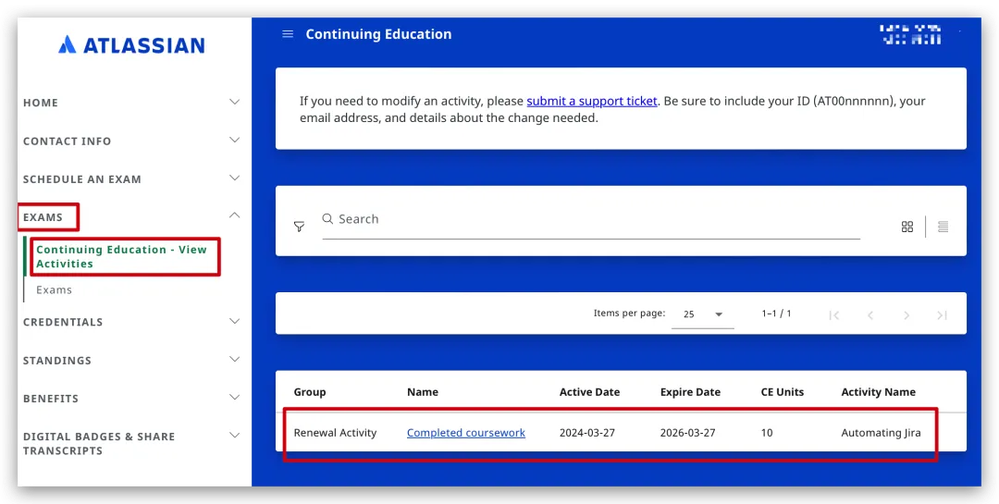This screenshot has height=504, width=999.
Task: Open CREDENTIALS menu item
Action: point(63,322)
